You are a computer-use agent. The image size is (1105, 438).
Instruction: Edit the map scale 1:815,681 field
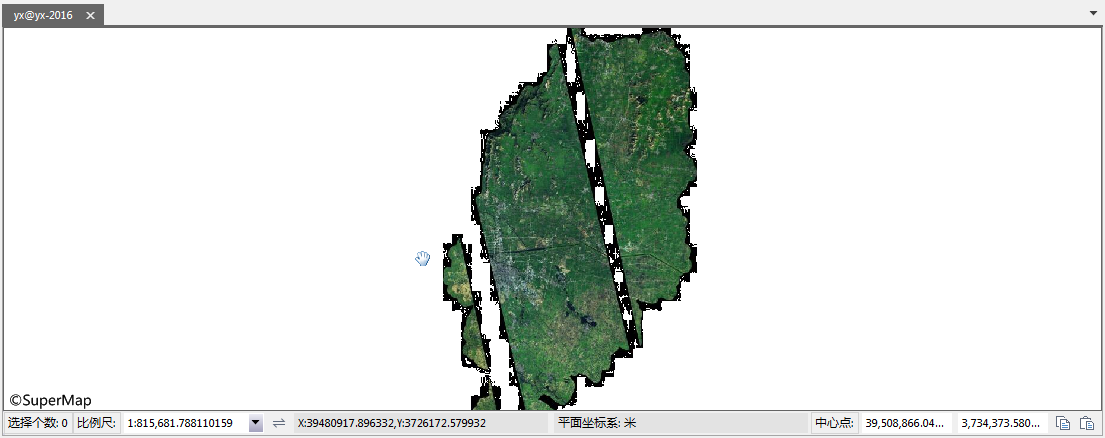(186, 423)
